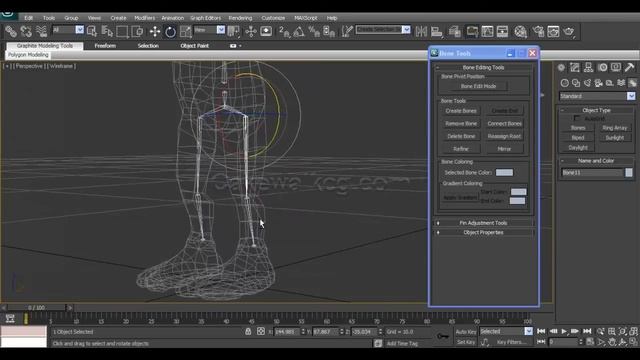Toggle the 3D Snaps button
This screenshot has height=360, width=640.
(284, 31)
